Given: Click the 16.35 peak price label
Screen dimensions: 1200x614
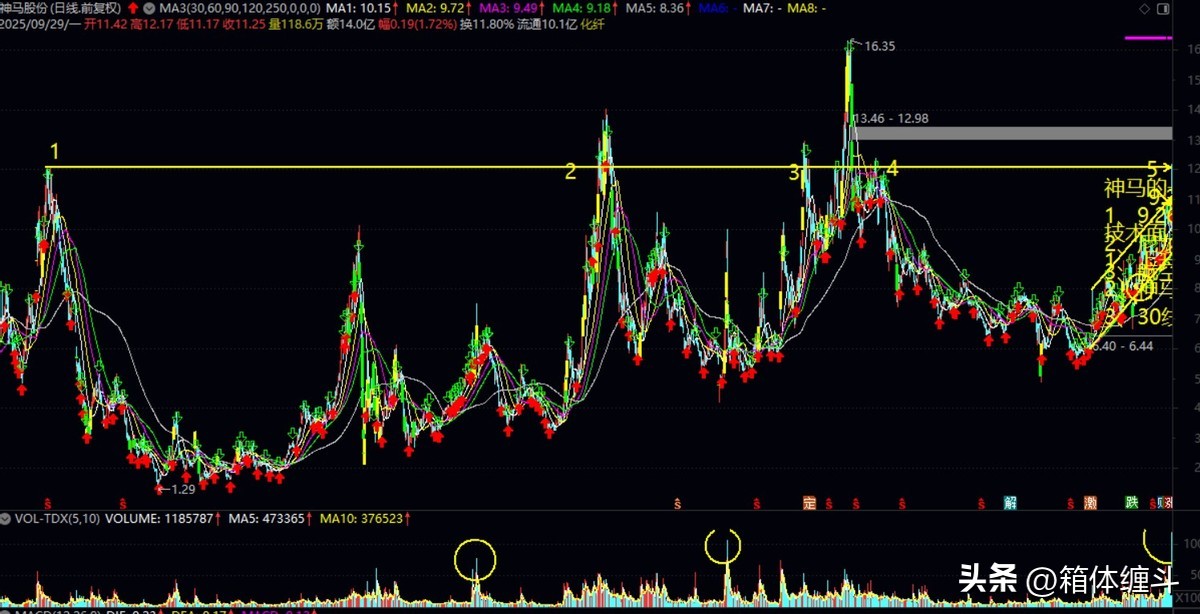Looking at the screenshot, I should click(880, 46).
